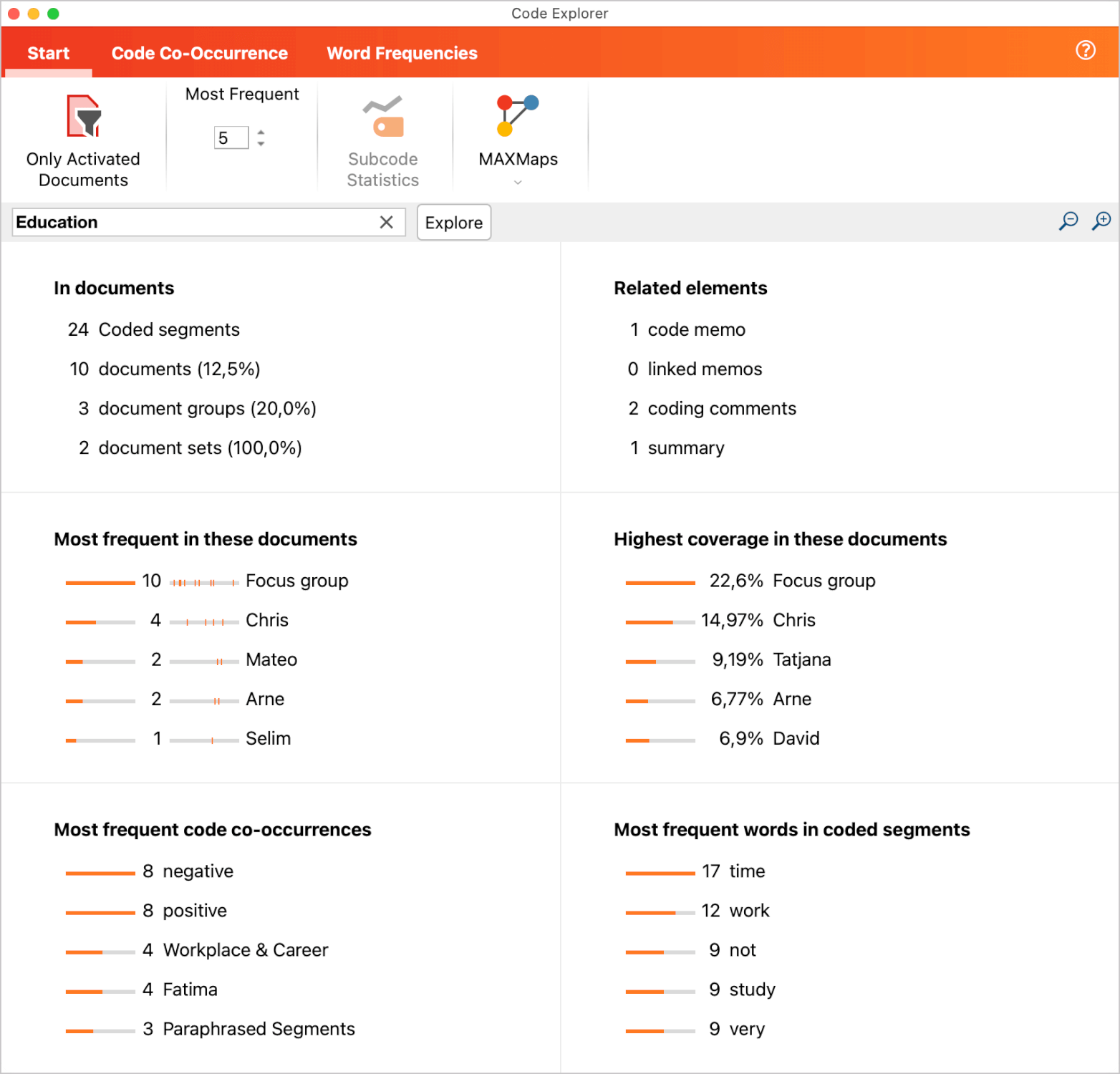Select the negative code co-occurrence entry

(x=197, y=871)
